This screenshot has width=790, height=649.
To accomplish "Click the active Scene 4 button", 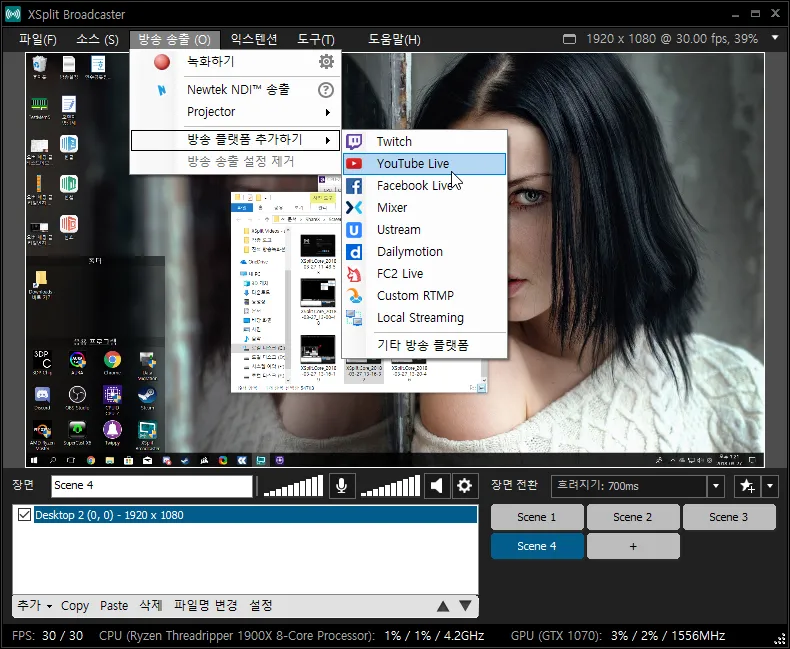I will coord(537,546).
